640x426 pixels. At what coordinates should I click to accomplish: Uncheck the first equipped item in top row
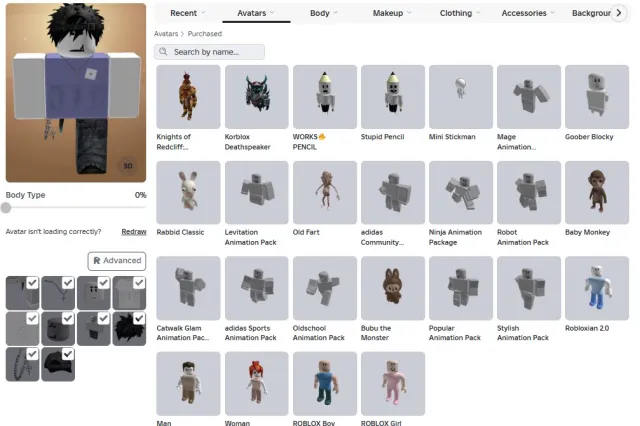[33, 282]
